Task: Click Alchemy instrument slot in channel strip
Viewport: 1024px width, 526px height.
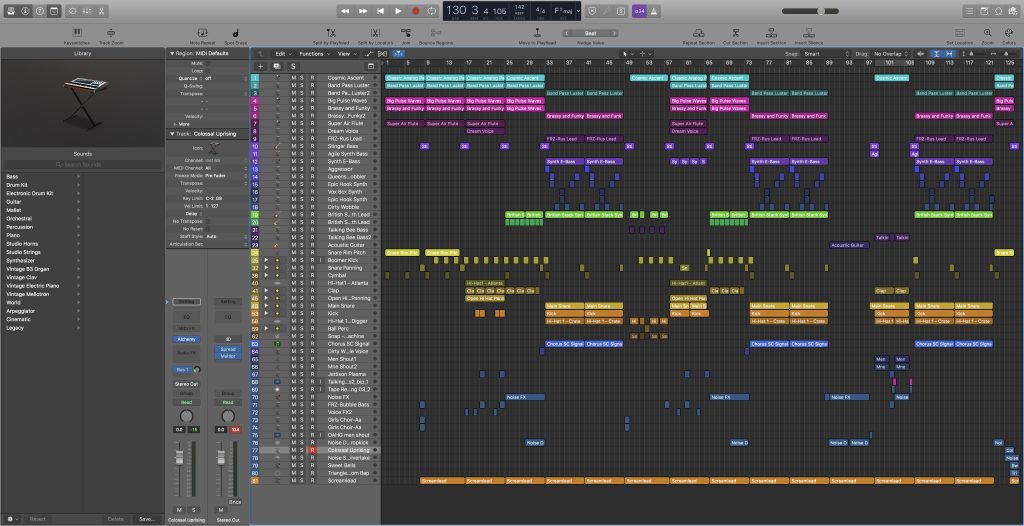Action: pyautogui.click(x=186, y=340)
